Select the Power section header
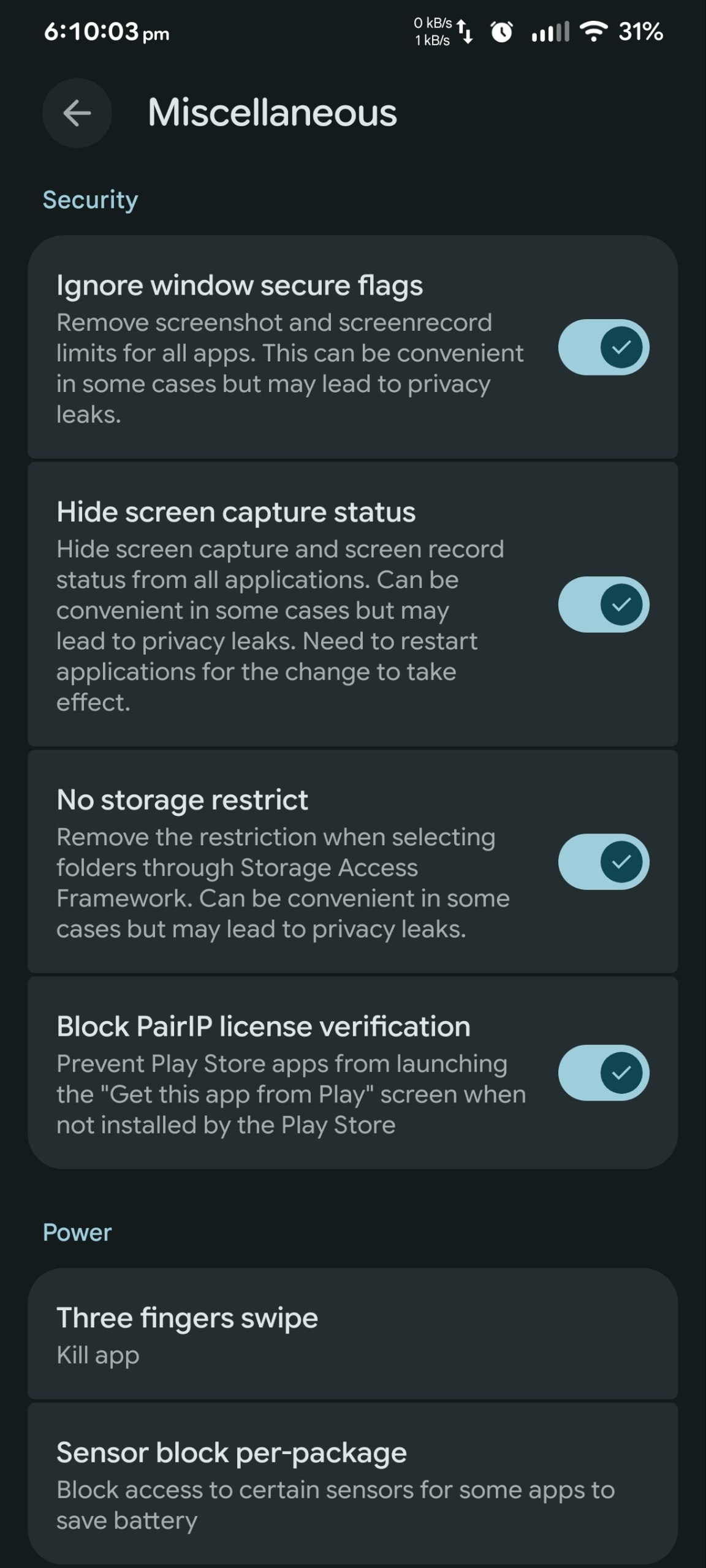The height and width of the screenshot is (1568, 706). [77, 1232]
